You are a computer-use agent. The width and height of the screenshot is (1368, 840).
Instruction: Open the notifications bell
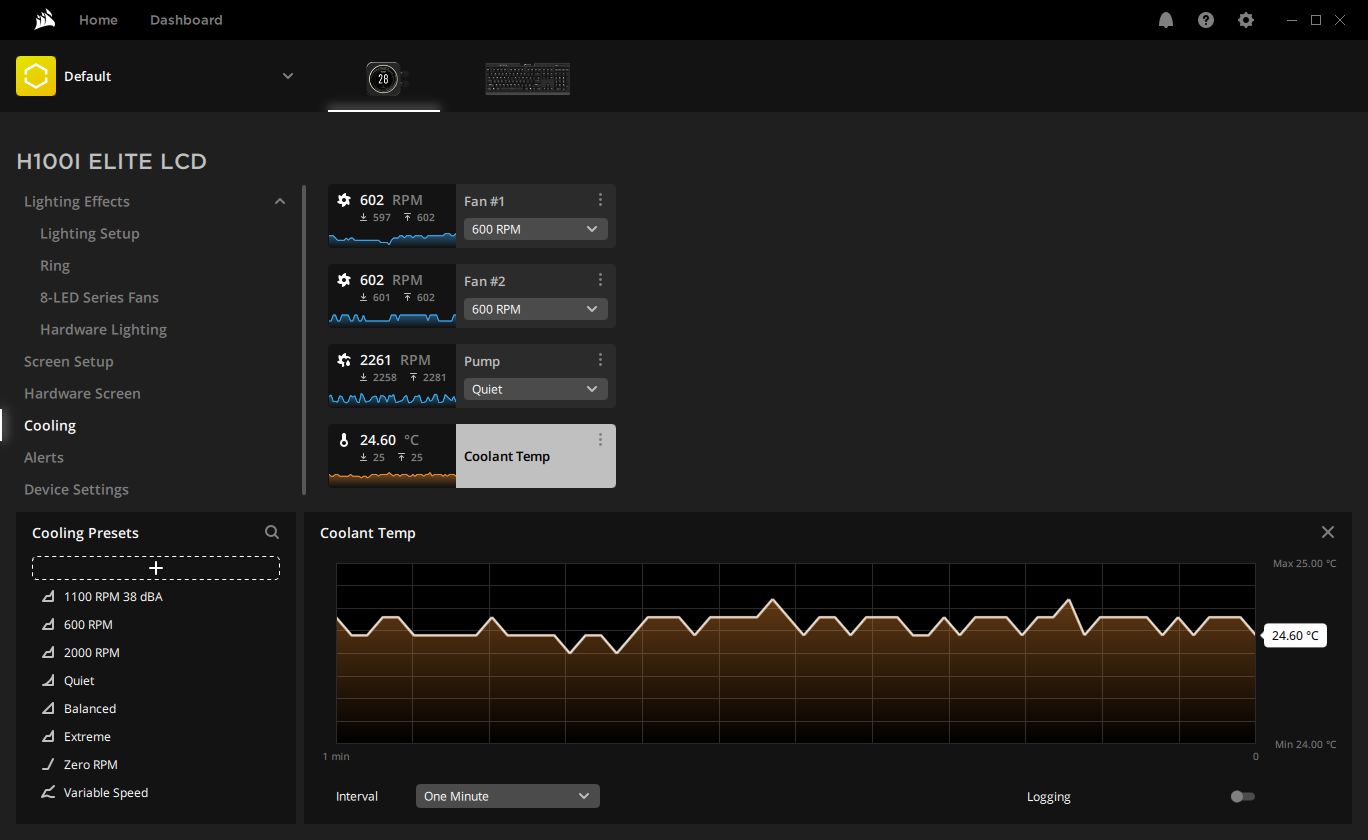tap(1166, 20)
